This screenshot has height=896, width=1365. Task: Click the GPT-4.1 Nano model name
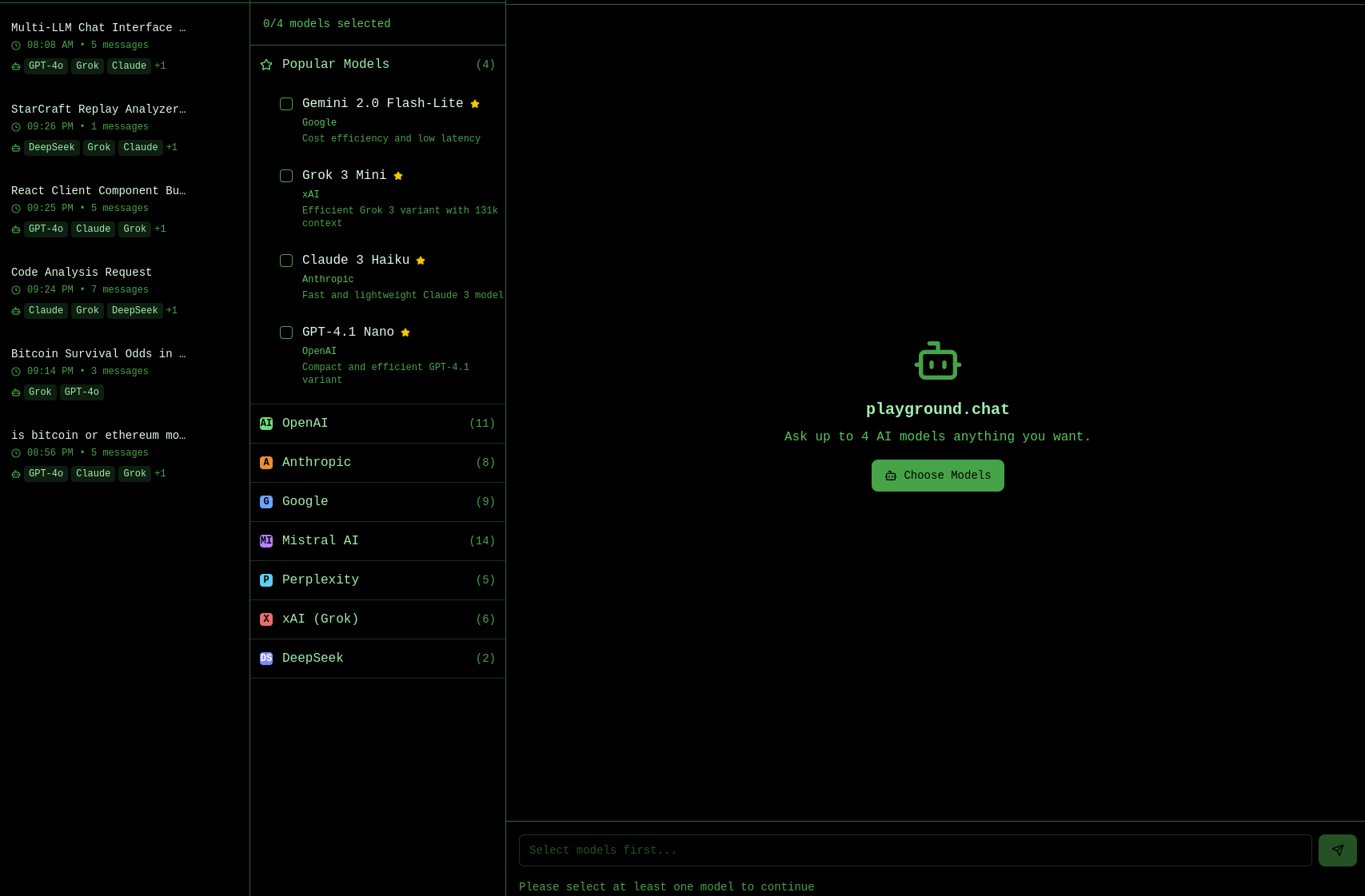coord(348,333)
